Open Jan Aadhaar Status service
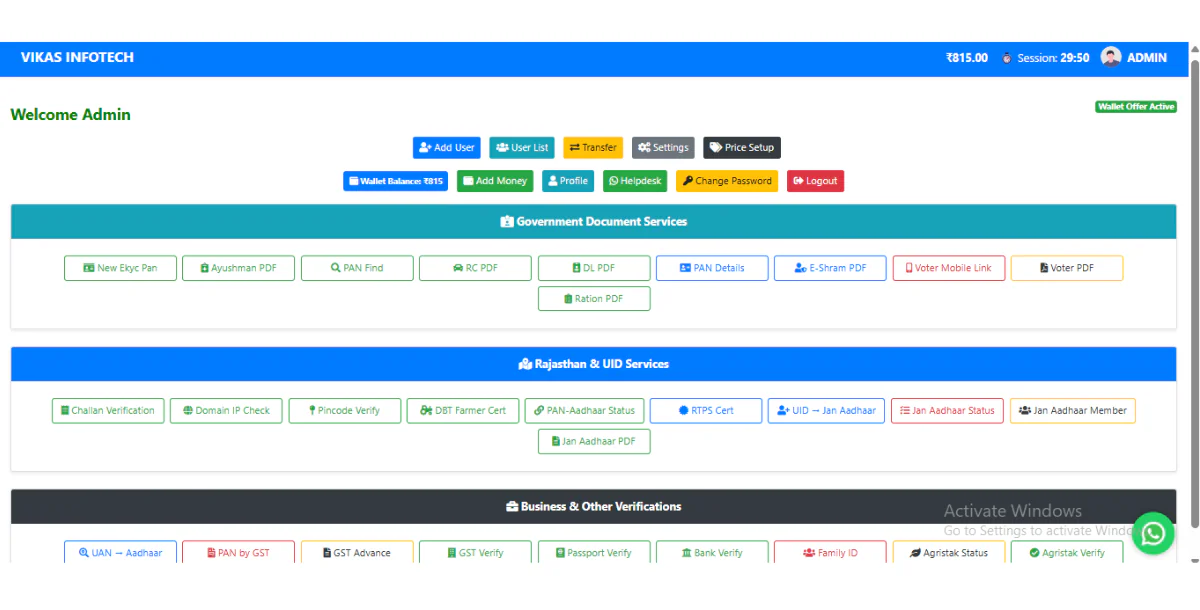Viewport: 1200px width, 610px height. [x=946, y=411]
